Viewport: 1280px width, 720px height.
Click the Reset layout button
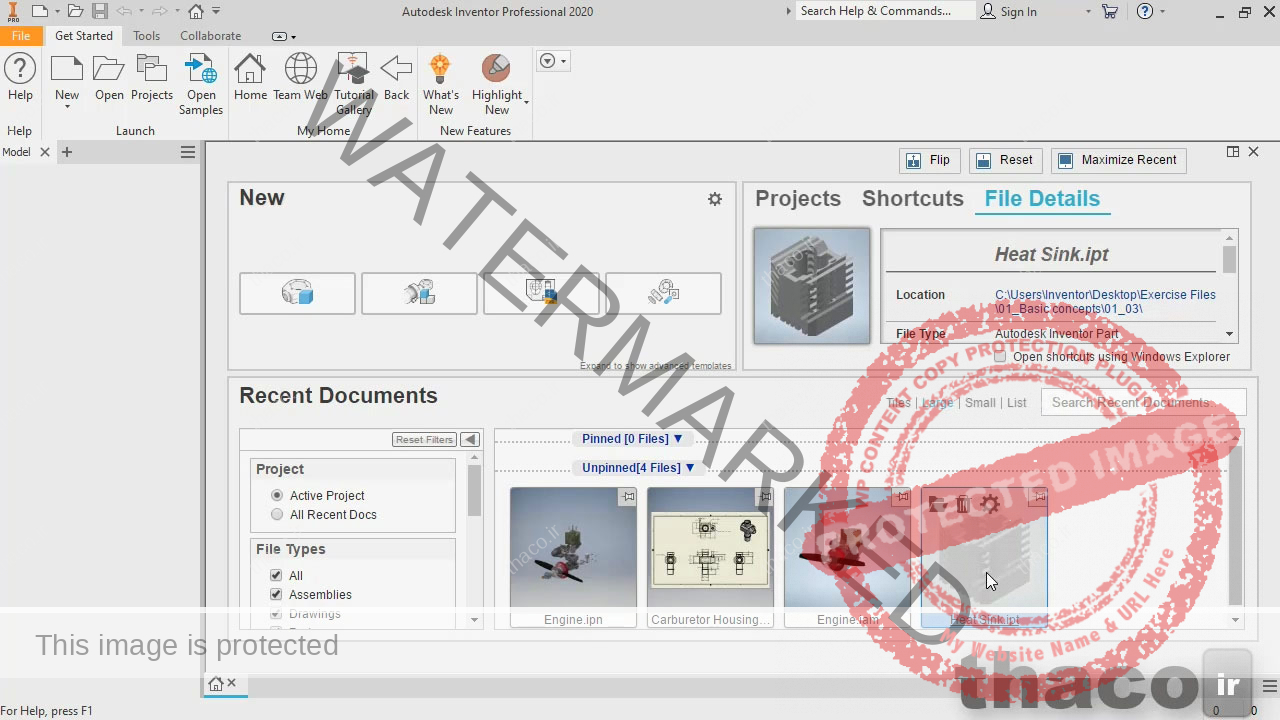pyautogui.click(x=1005, y=160)
